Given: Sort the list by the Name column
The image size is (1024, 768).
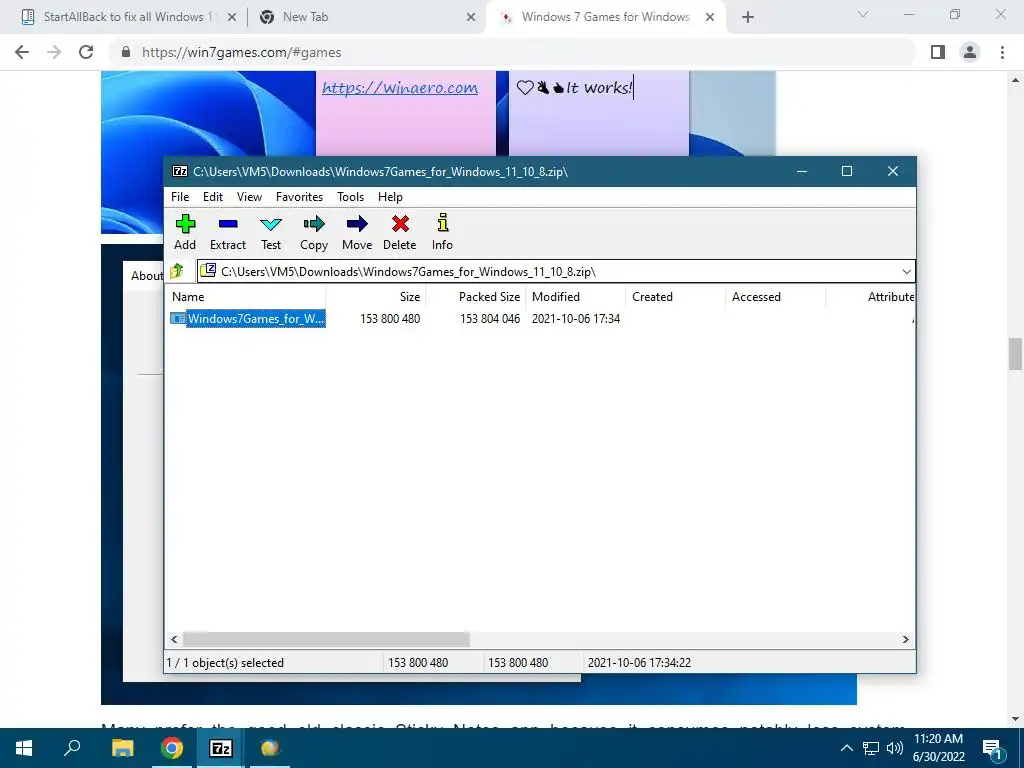Looking at the screenshot, I should pos(245,296).
